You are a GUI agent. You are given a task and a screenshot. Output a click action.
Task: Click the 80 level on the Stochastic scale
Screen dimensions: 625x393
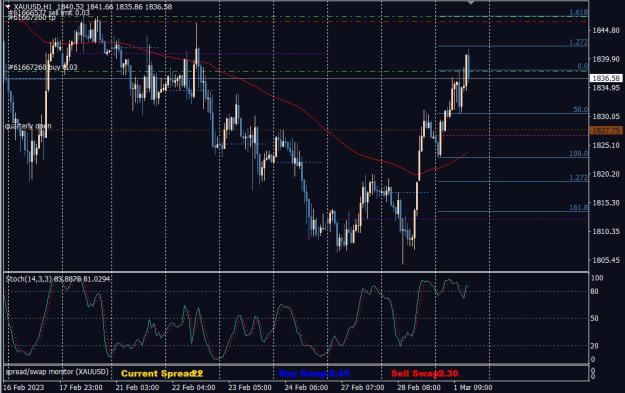pos(594,291)
